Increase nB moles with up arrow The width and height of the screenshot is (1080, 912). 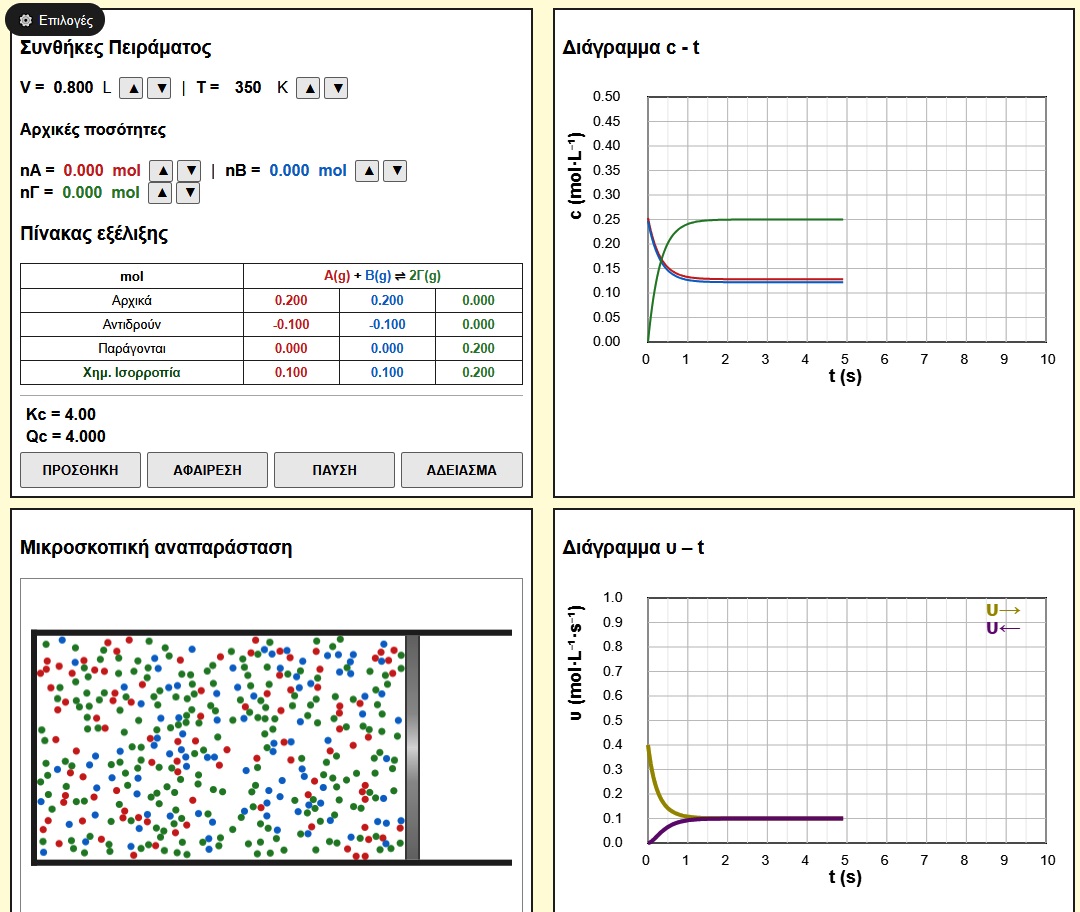tap(367, 171)
